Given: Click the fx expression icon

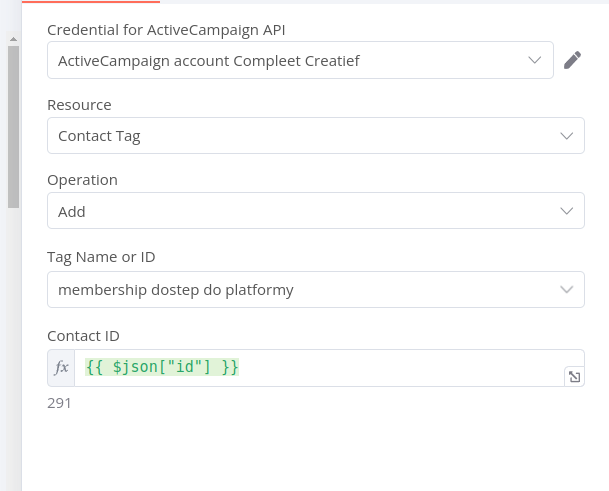Looking at the screenshot, I should (x=61, y=368).
